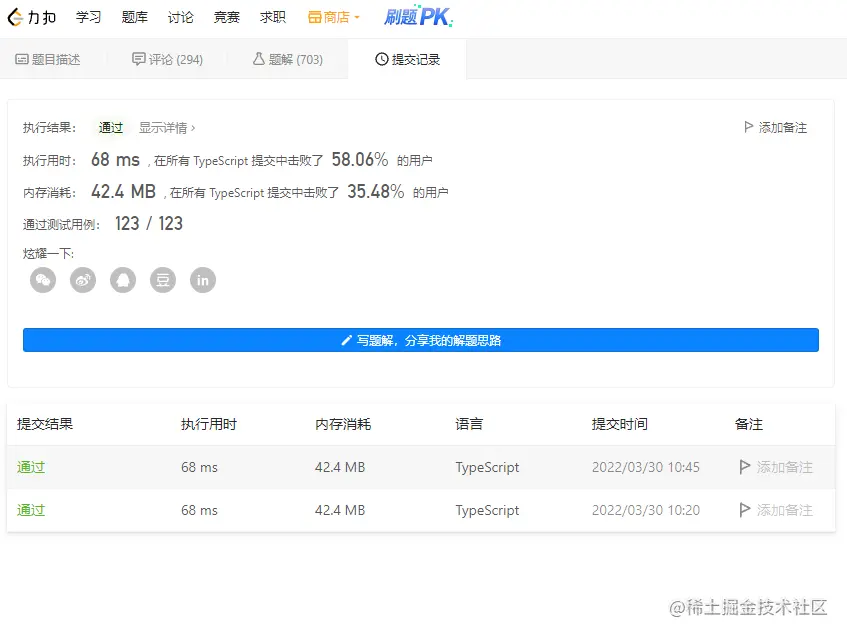847x637 pixels.
Task: Click the 执行用时 column header
Action: pyautogui.click(x=209, y=424)
